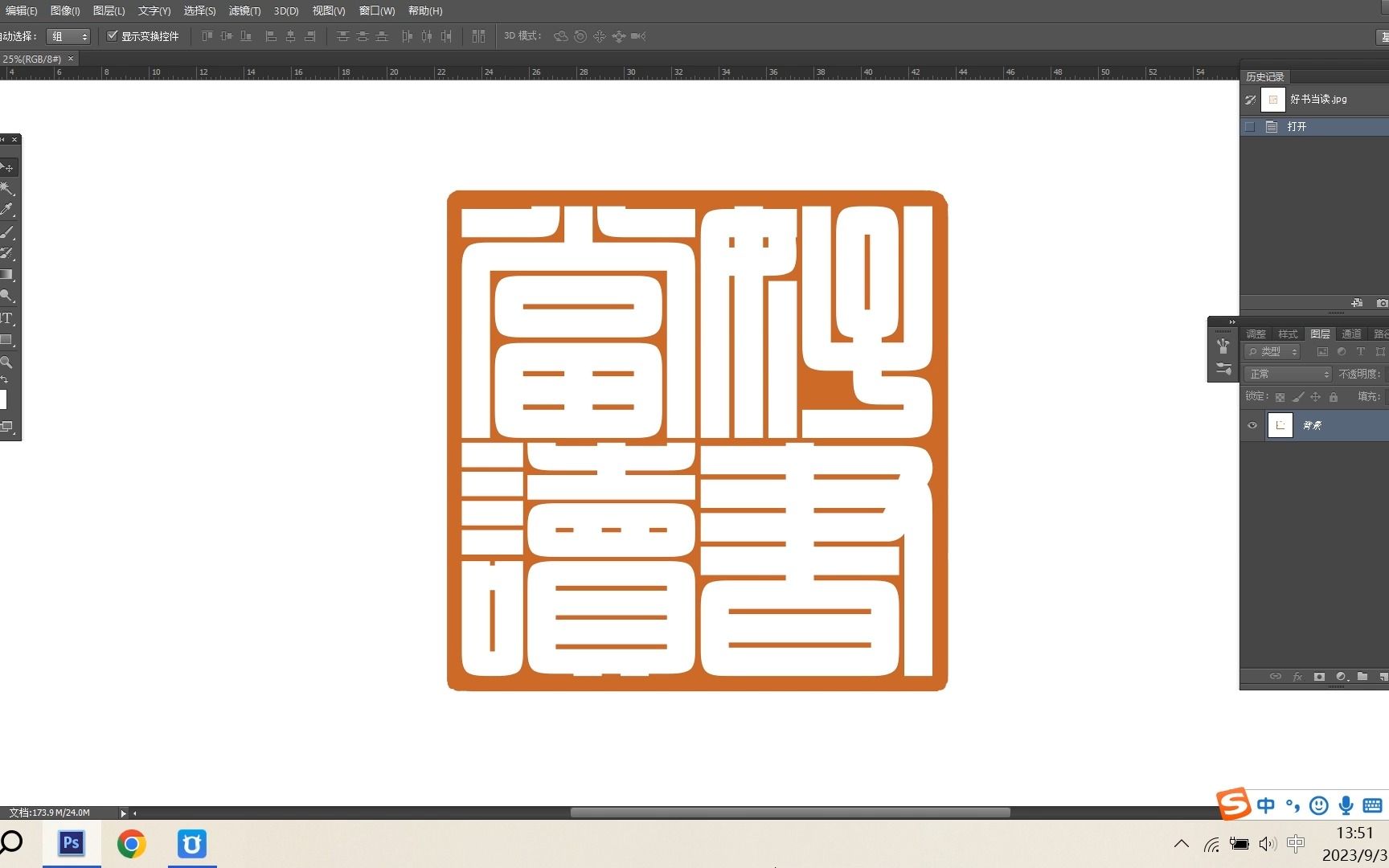
Task: Click the horizontal canvas scrollbar
Action: point(789,813)
